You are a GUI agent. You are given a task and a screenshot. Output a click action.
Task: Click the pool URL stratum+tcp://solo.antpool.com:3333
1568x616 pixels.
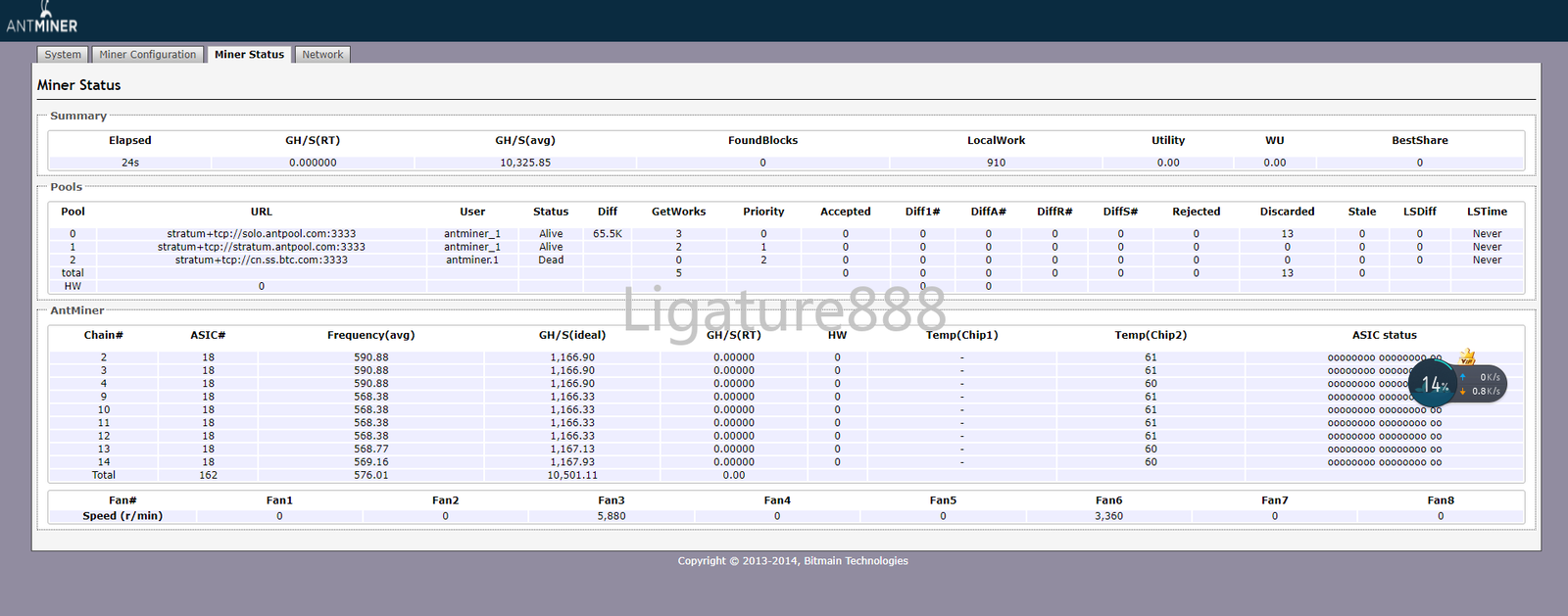click(262, 234)
